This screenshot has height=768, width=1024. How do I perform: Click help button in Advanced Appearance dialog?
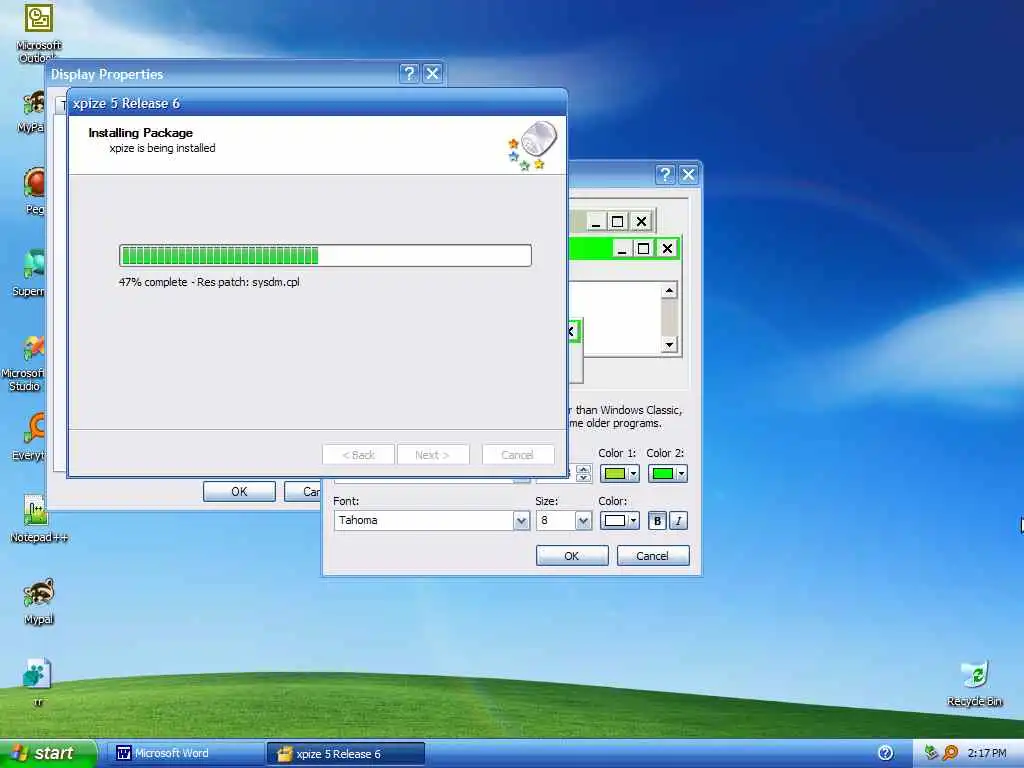[665, 174]
